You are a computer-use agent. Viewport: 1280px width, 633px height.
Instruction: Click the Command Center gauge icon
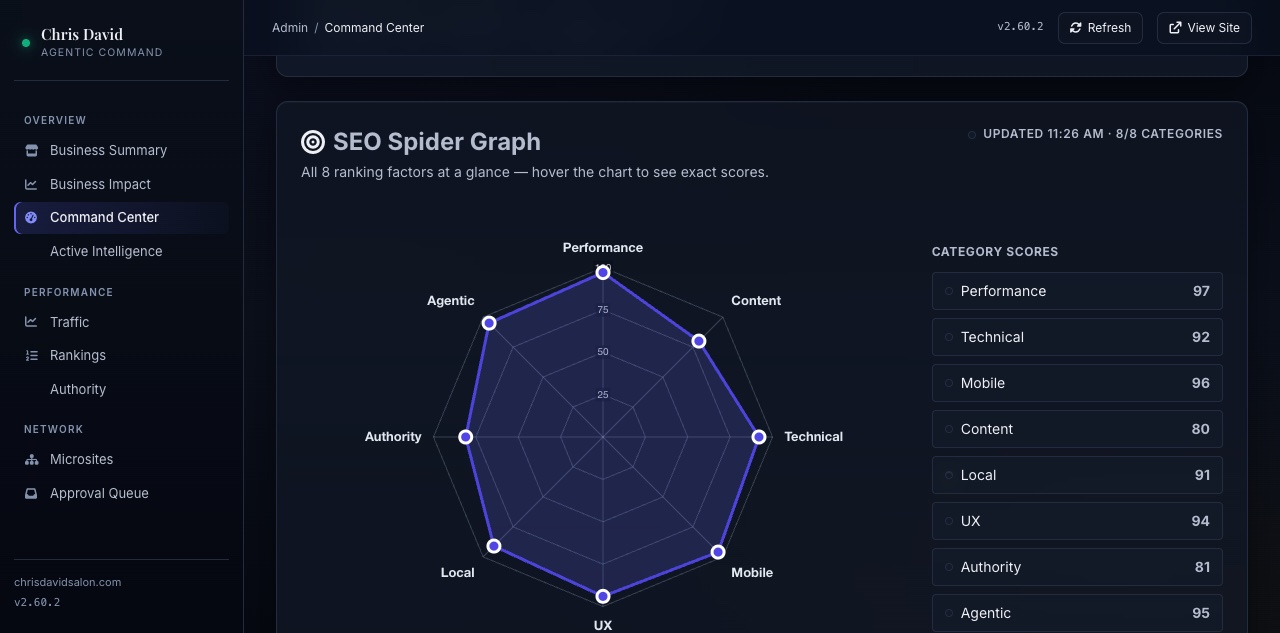(x=31, y=217)
